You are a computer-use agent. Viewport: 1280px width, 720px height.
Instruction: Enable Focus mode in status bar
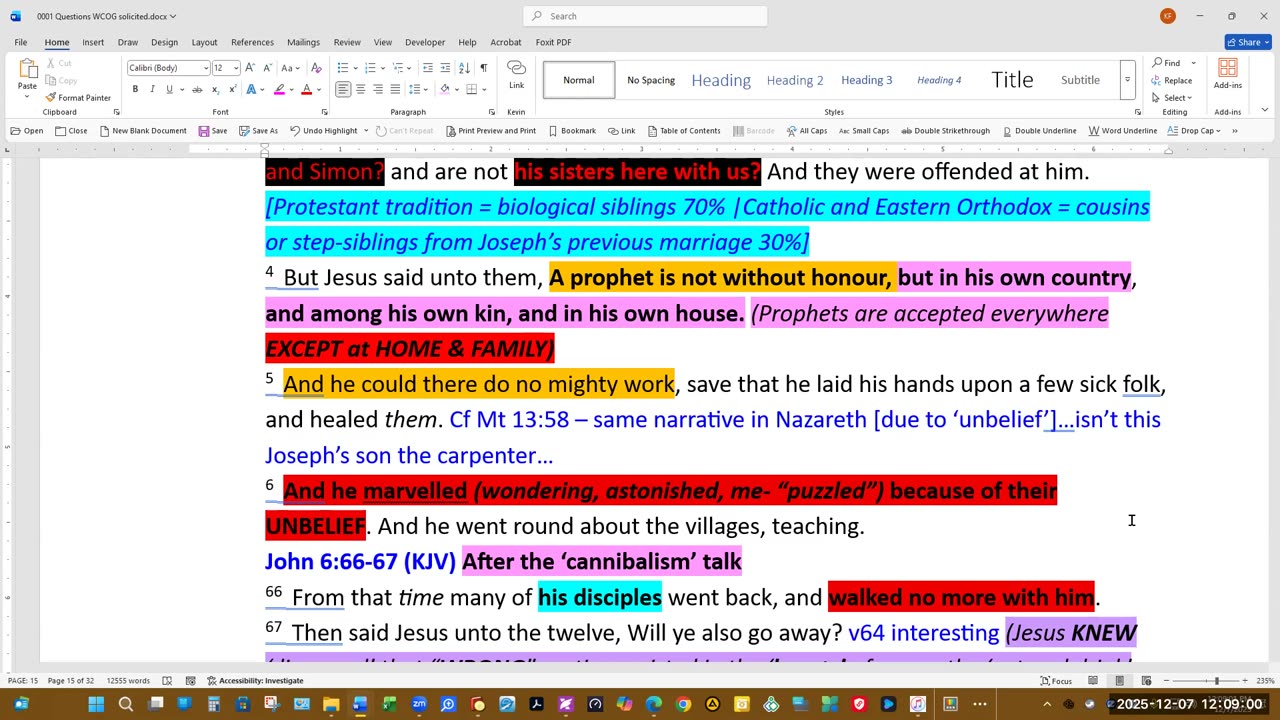pyautogui.click(x=1056, y=681)
